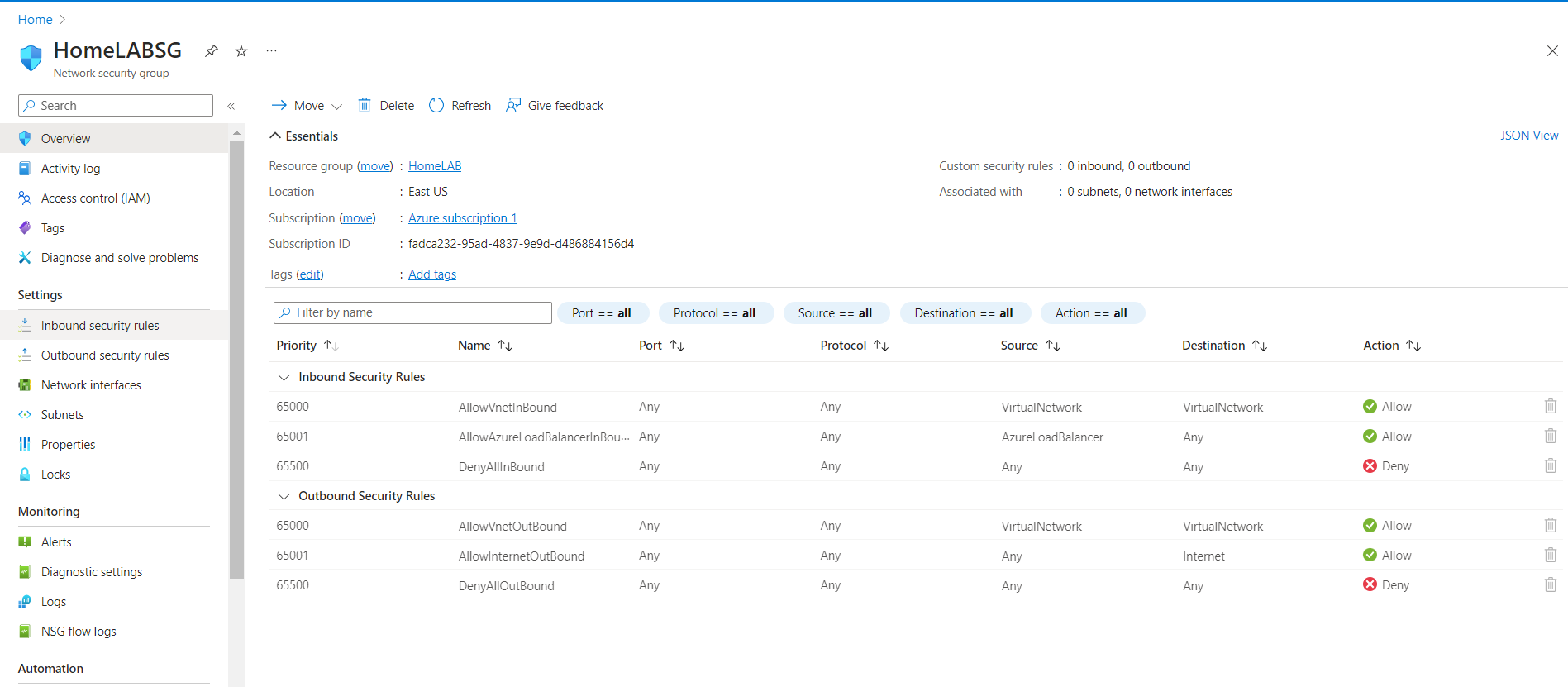Open Action == all filter
The width and height of the screenshot is (1568, 687).
1092,313
